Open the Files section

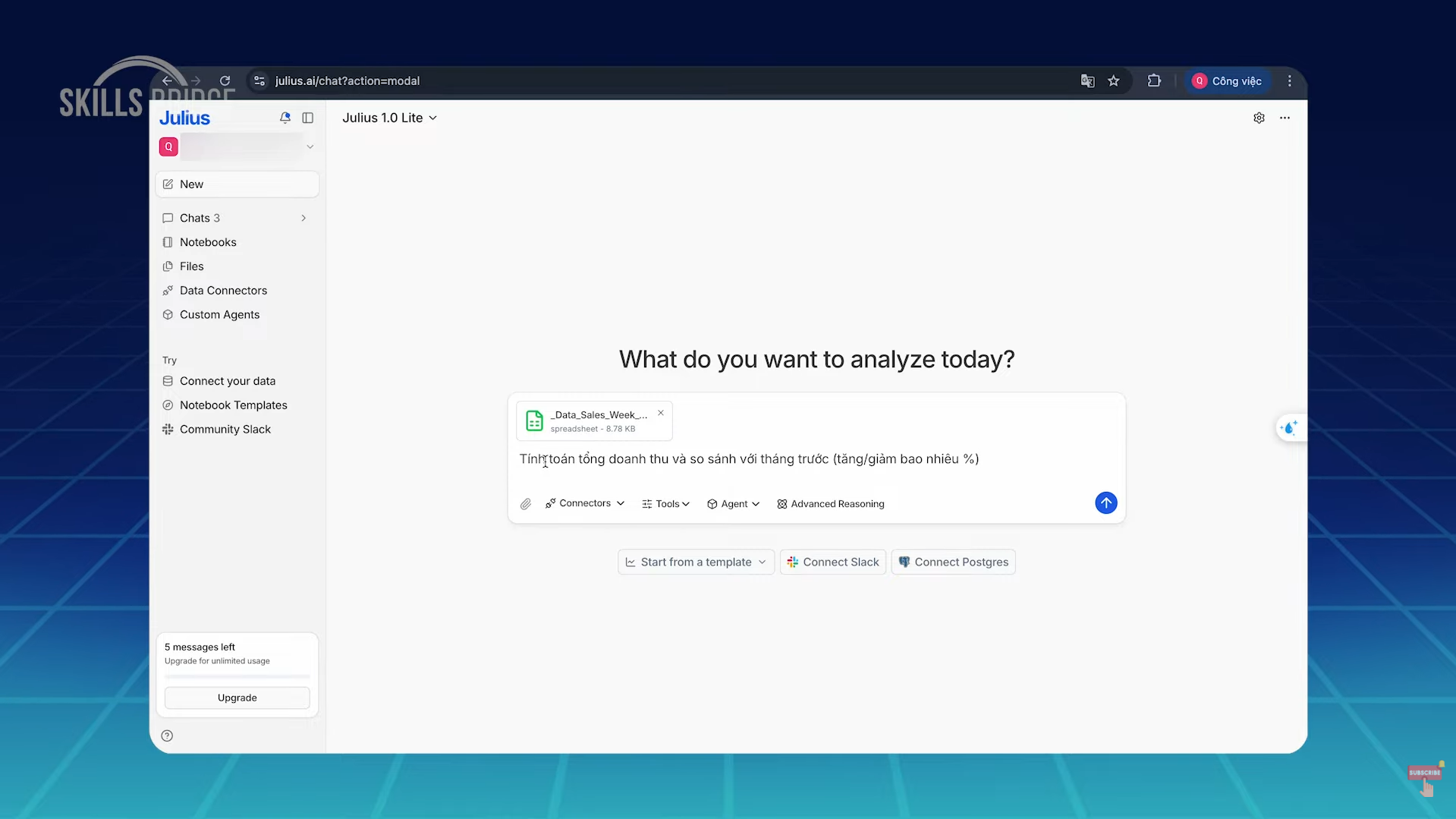pos(192,266)
